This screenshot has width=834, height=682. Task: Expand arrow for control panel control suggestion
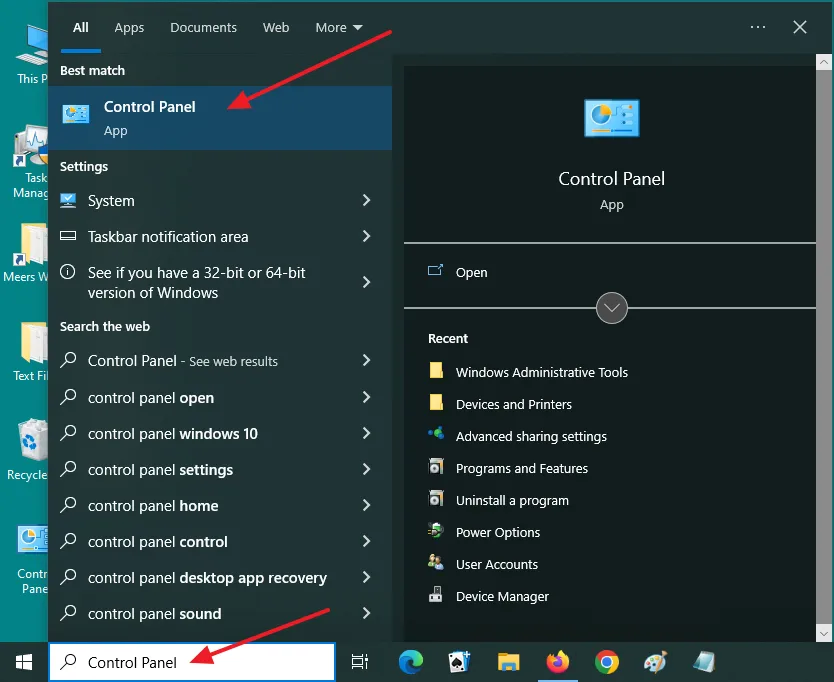[366, 541]
